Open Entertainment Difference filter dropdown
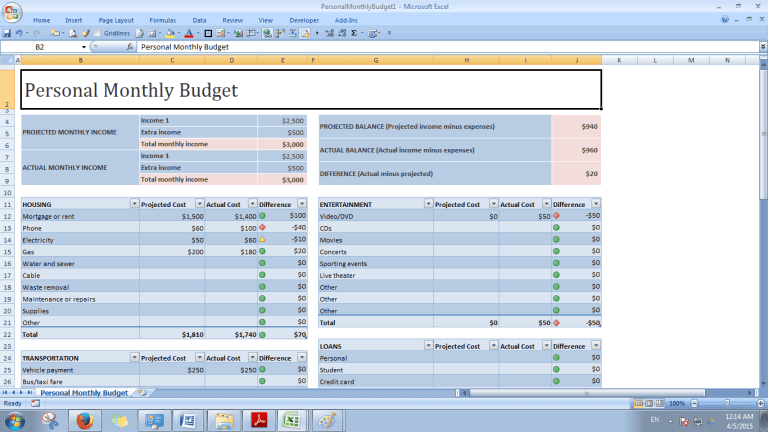Screen dimensions: 768x432 click(x=596, y=204)
